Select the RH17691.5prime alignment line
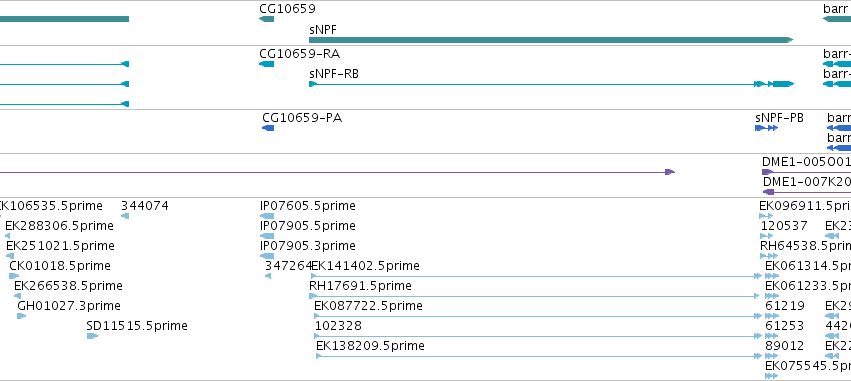This screenshot has height=381, width=851. point(534,296)
